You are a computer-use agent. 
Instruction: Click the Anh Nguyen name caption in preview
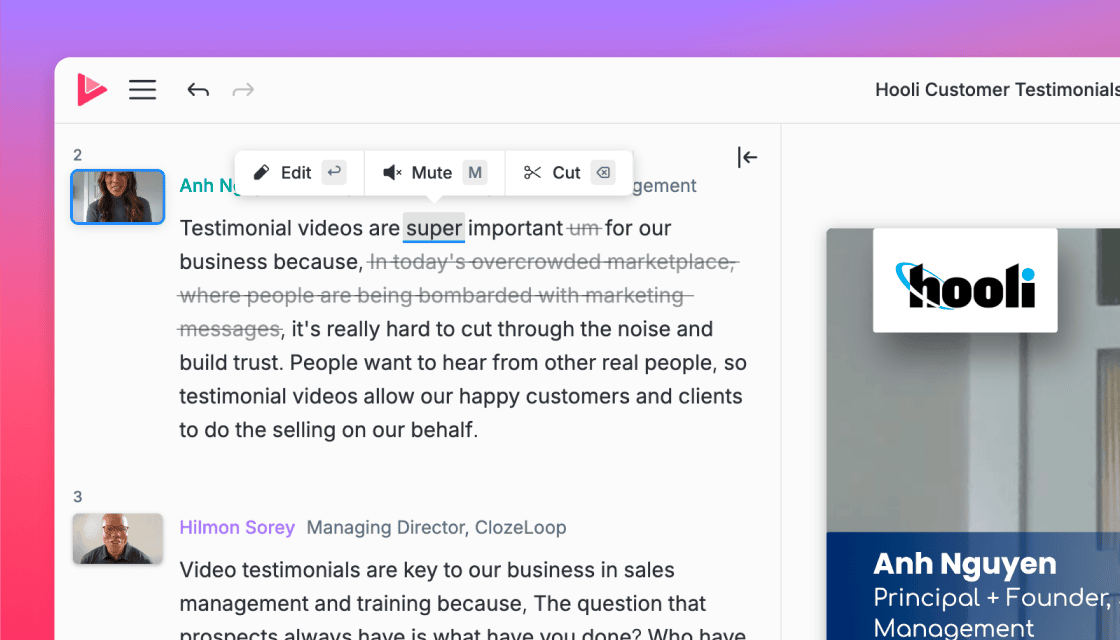[x=964, y=564]
